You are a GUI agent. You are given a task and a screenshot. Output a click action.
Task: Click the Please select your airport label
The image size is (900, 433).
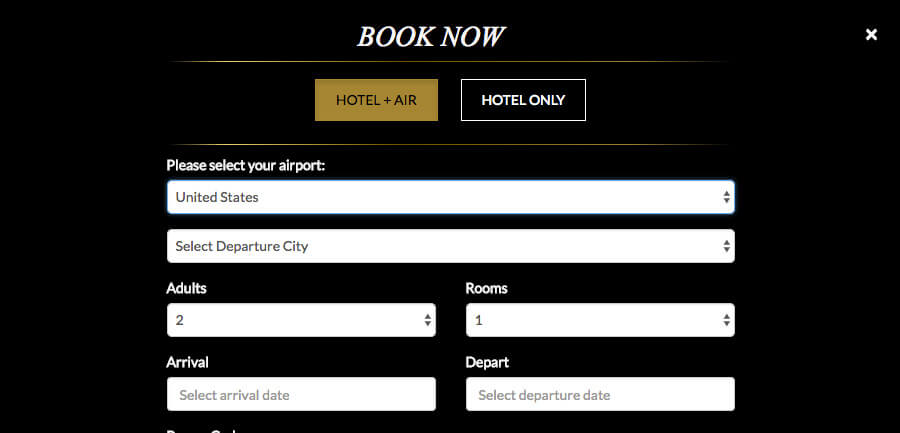click(x=246, y=166)
